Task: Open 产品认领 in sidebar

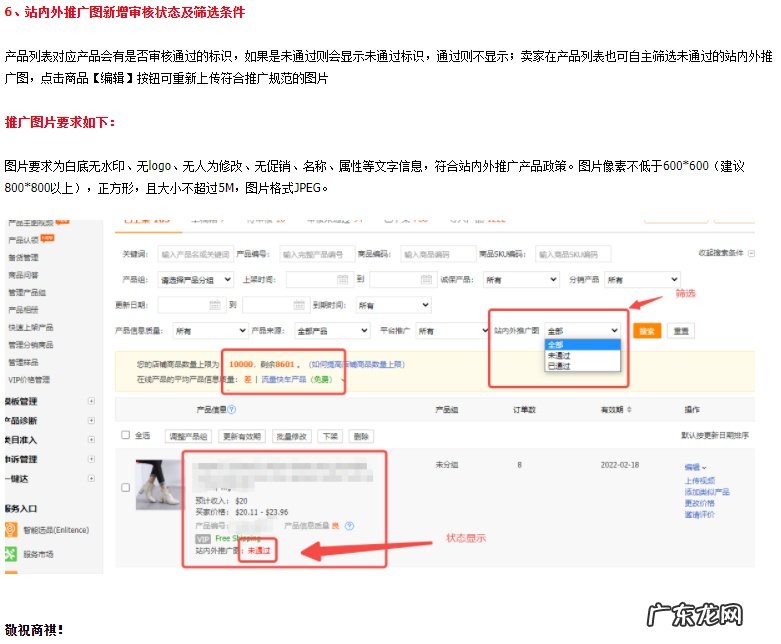Action: 23,240
